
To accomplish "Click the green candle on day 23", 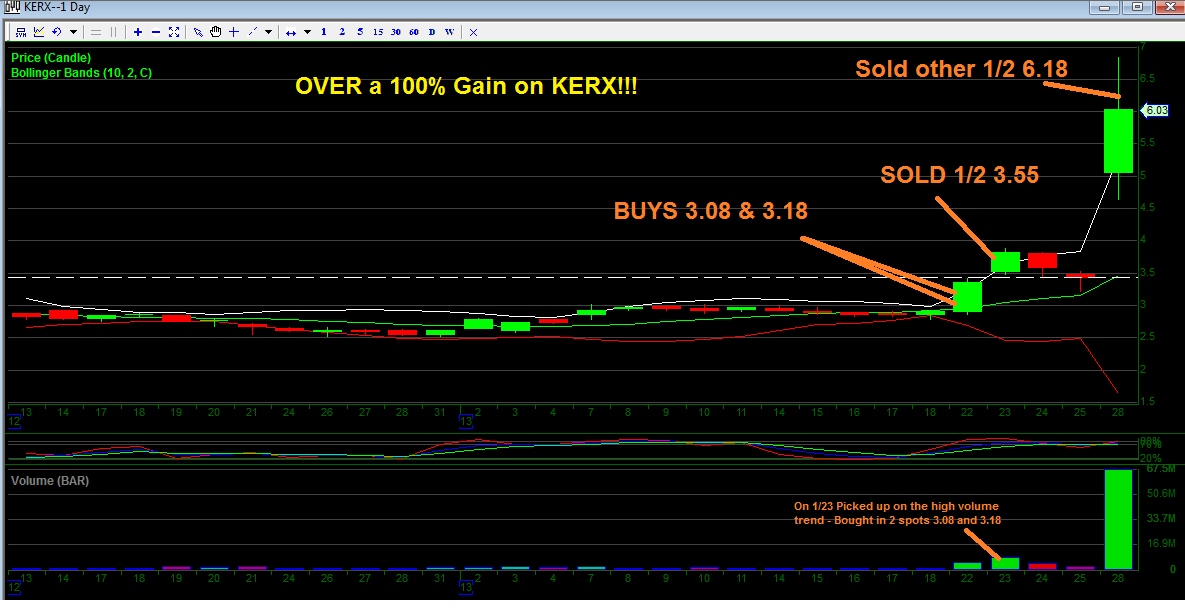I will [1006, 261].
